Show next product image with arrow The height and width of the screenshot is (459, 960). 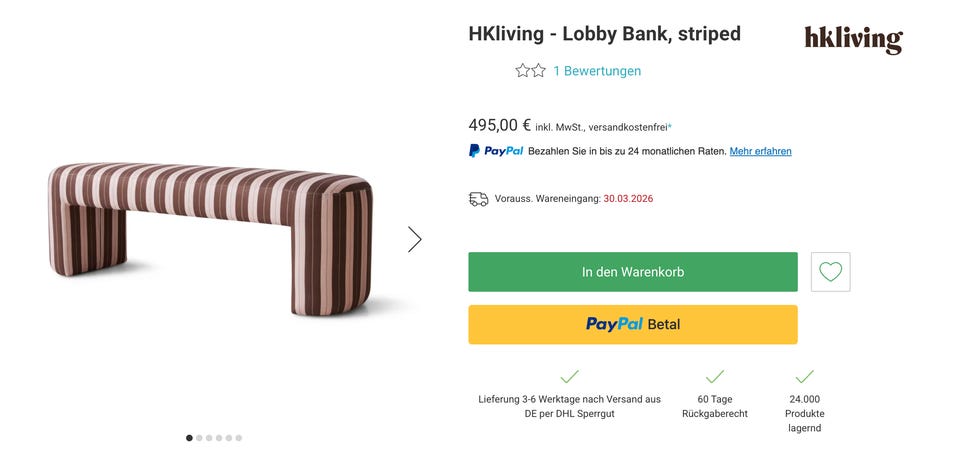pos(414,239)
